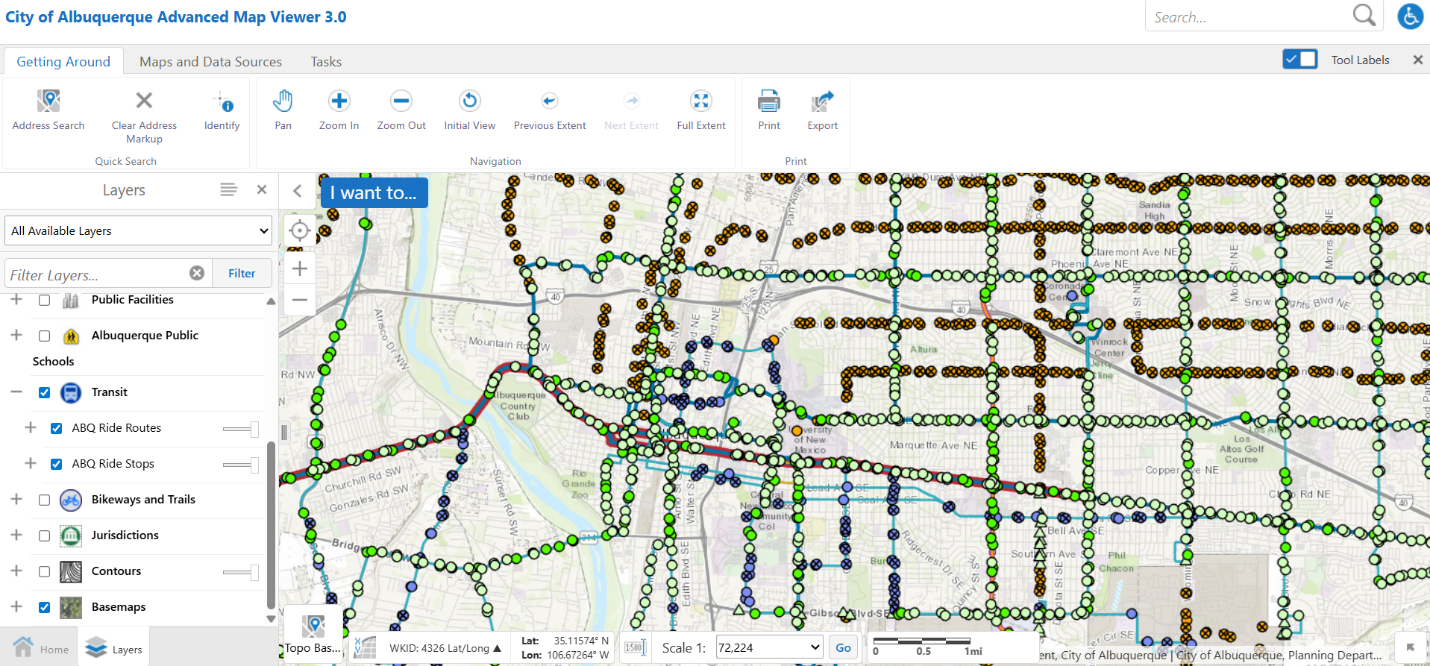Click the I want to... button
This screenshot has height=666, width=1430.
point(374,193)
